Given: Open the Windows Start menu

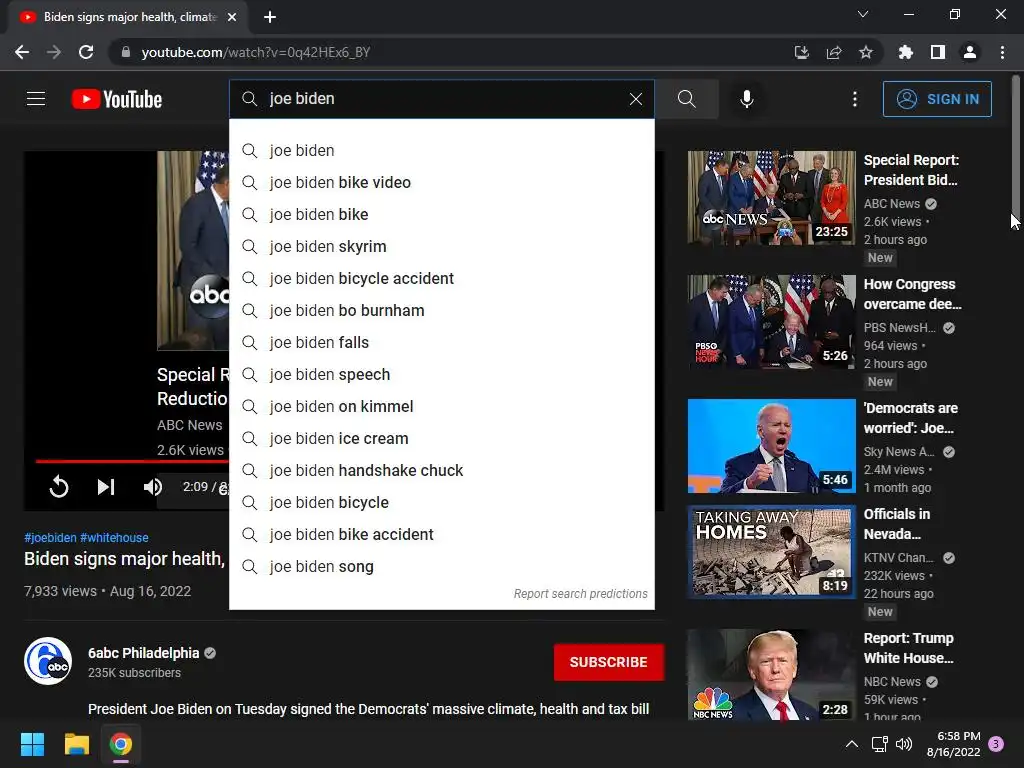Looking at the screenshot, I should 32,744.
